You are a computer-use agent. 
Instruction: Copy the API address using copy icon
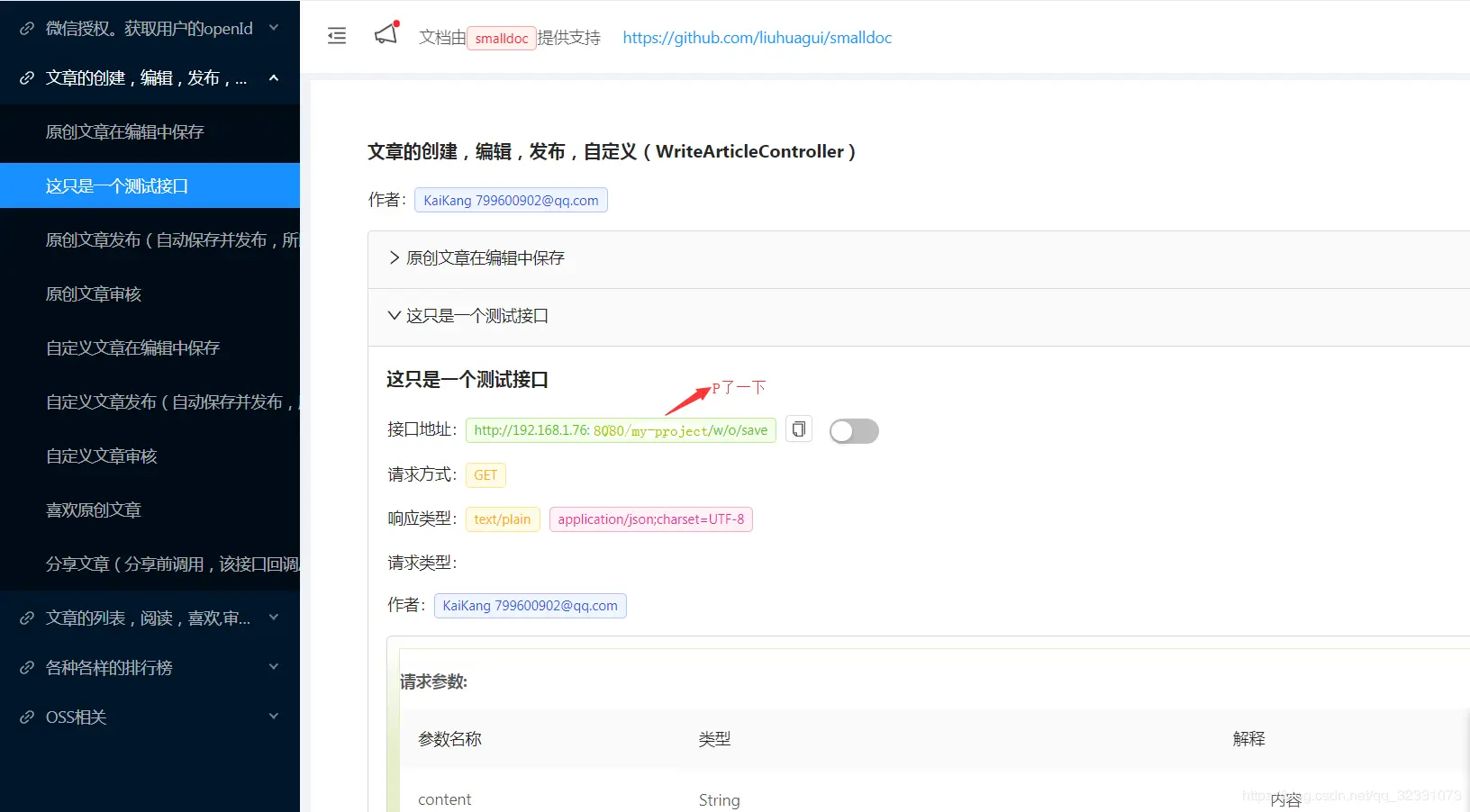point(798,429)
